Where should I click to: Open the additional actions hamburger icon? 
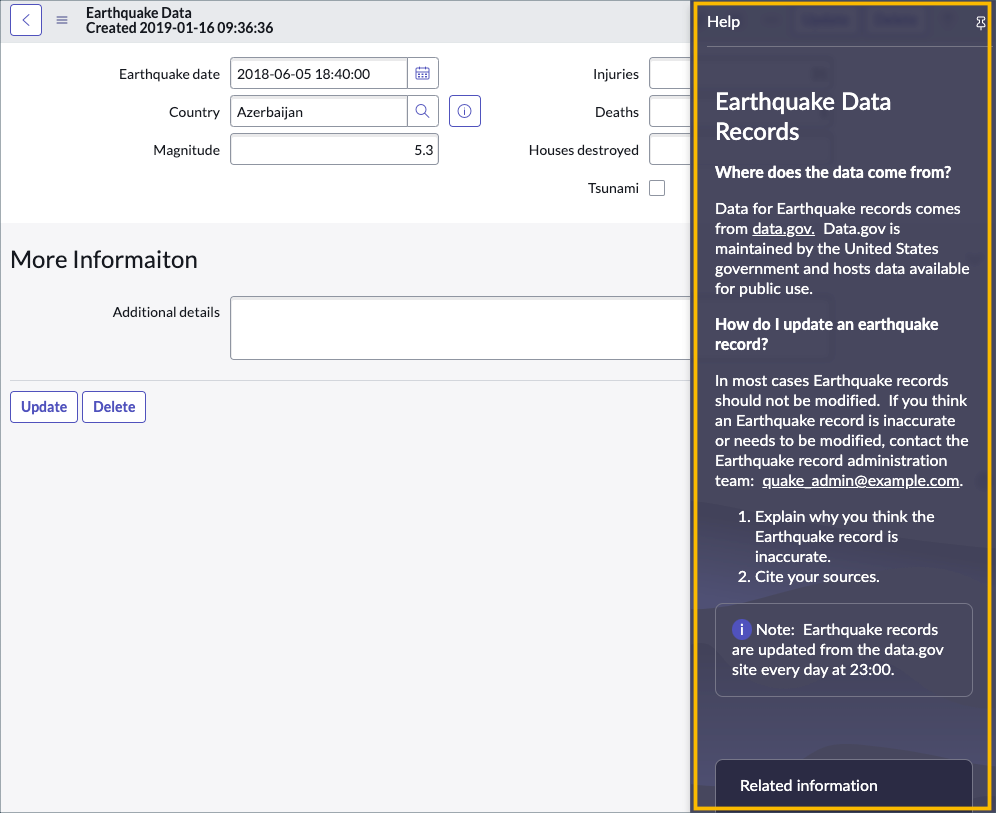click(61, 20)
